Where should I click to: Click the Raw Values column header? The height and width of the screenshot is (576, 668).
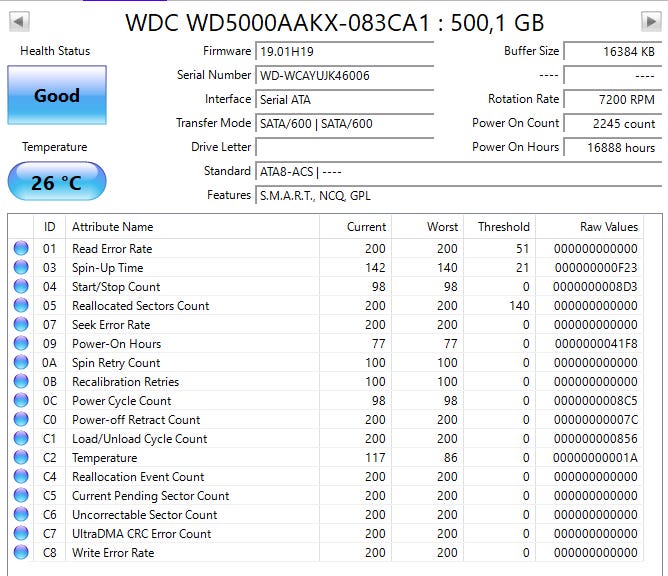(x=589, y=227)
